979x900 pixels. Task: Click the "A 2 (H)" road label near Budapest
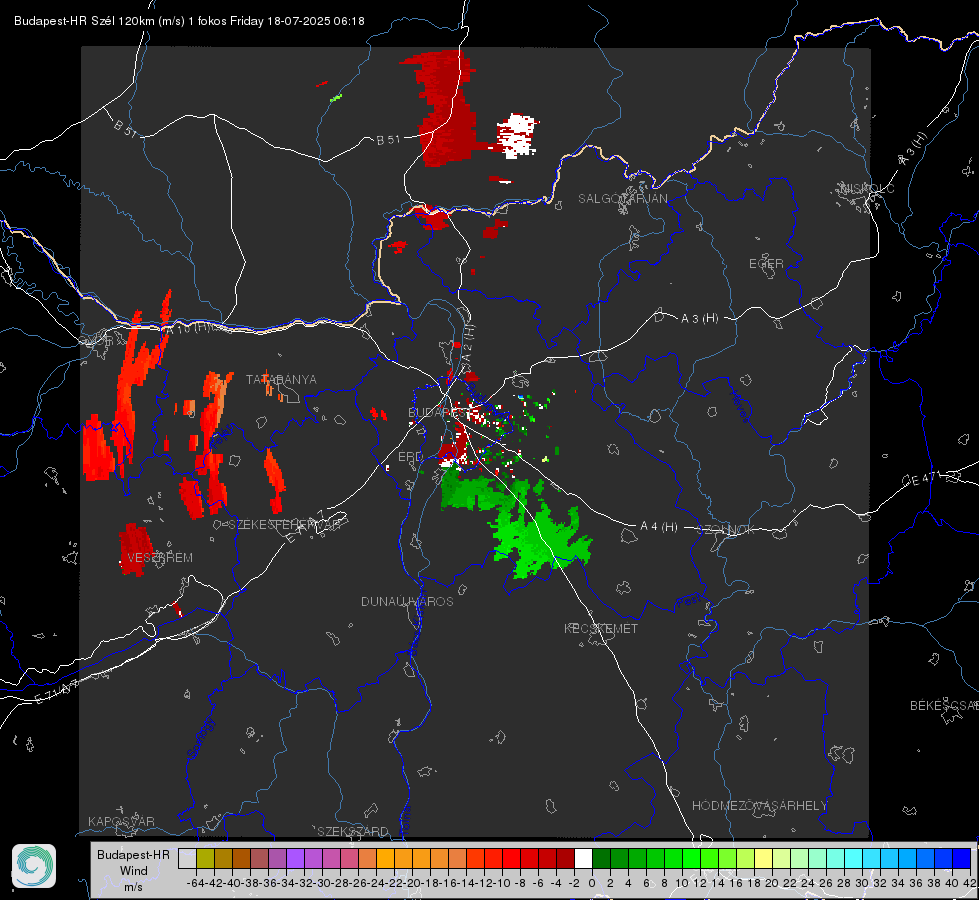point(466,342)
